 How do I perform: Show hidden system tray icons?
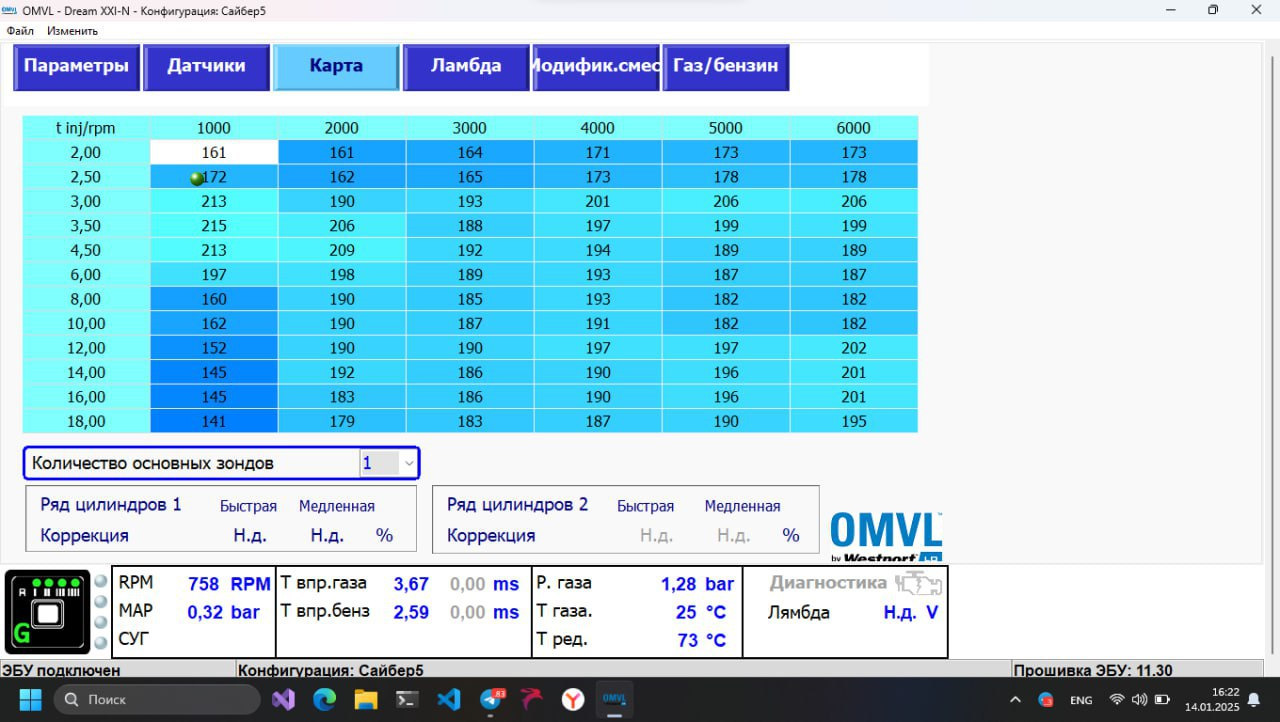(1015, 700)
